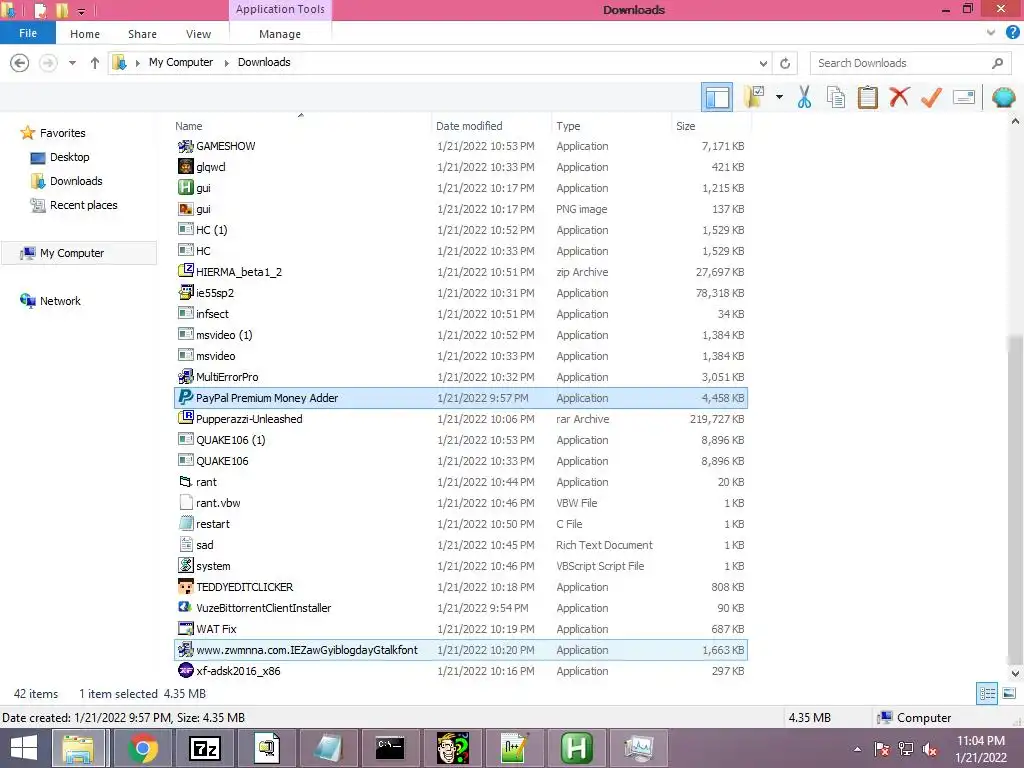This screenshot has width=1024, height=768.
Task: Click the Paste clipboard toolbar icon
Action: click(x=867, y=97)
